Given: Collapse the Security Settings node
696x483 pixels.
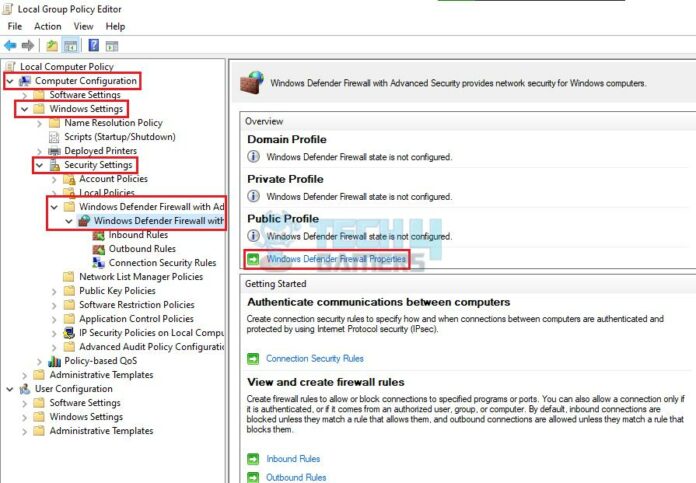Looking at the screenshot, I should [40, 165].
